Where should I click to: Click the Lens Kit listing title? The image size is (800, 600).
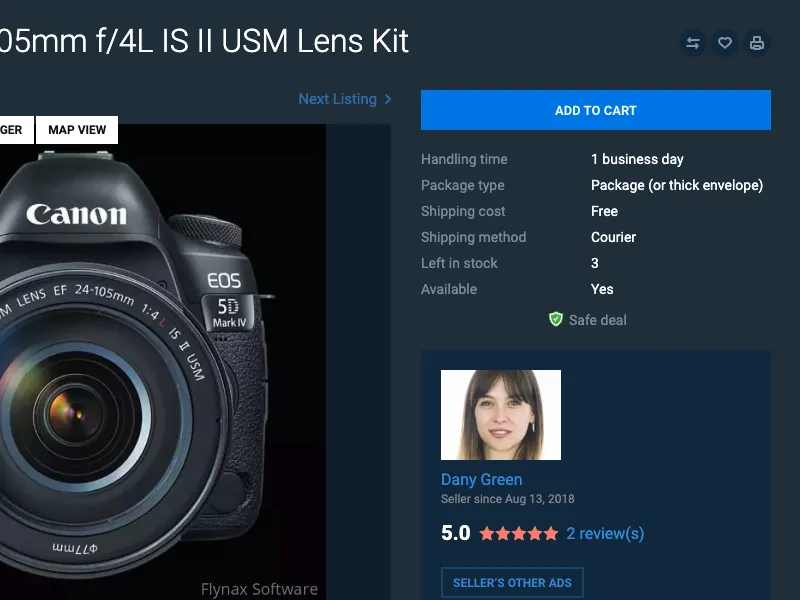pos(204,41)
